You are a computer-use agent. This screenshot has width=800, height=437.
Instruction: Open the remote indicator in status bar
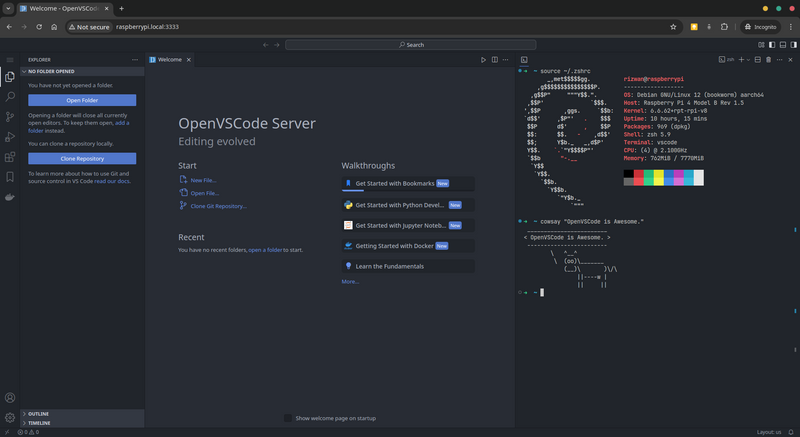(7, 432)
